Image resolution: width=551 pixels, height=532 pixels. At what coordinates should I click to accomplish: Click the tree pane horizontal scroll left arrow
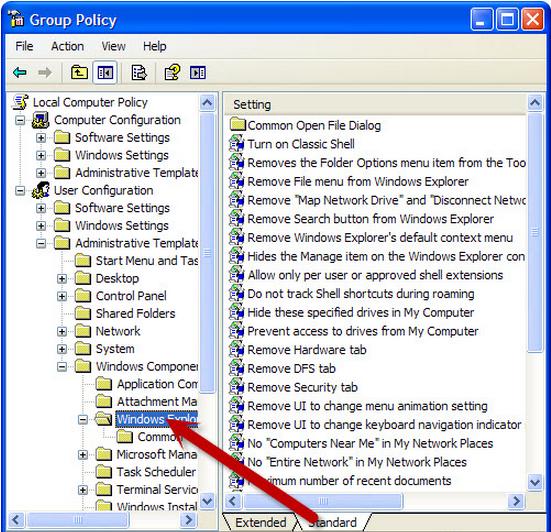pos(16,520)
